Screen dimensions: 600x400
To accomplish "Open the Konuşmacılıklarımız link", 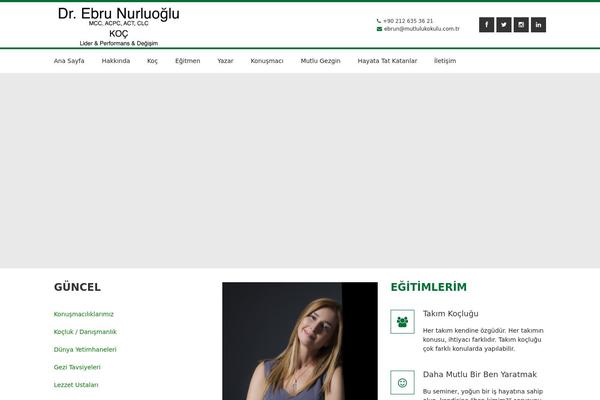I will pyautogui.click(x=83, y=314).
